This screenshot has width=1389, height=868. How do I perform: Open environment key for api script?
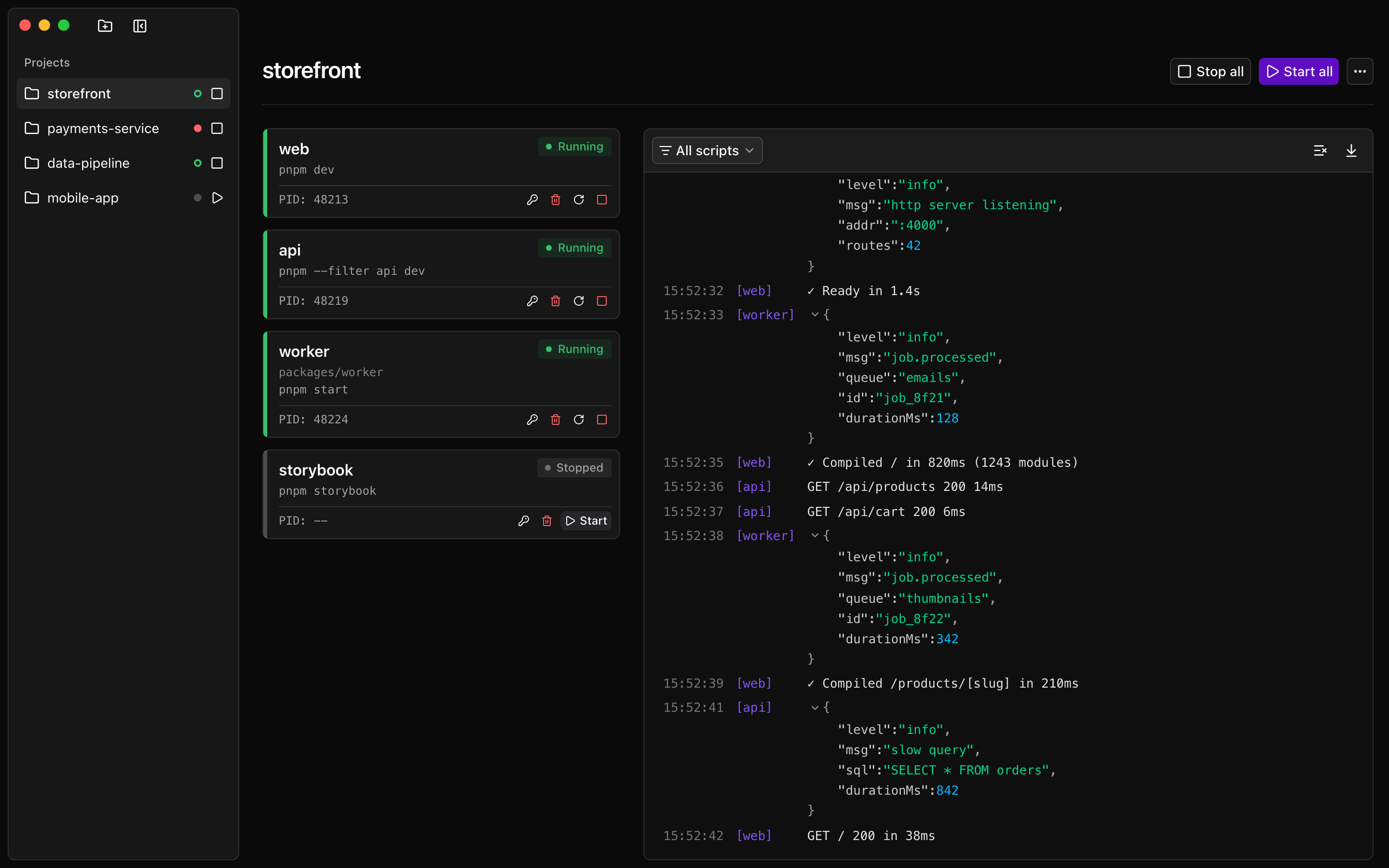[x=532, y=301]
